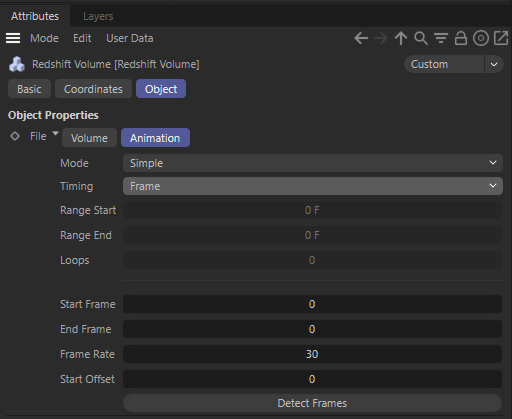The height and width of the screenshot is (419, 512).
Task: Click the filter lines icon
Action: 441,38
